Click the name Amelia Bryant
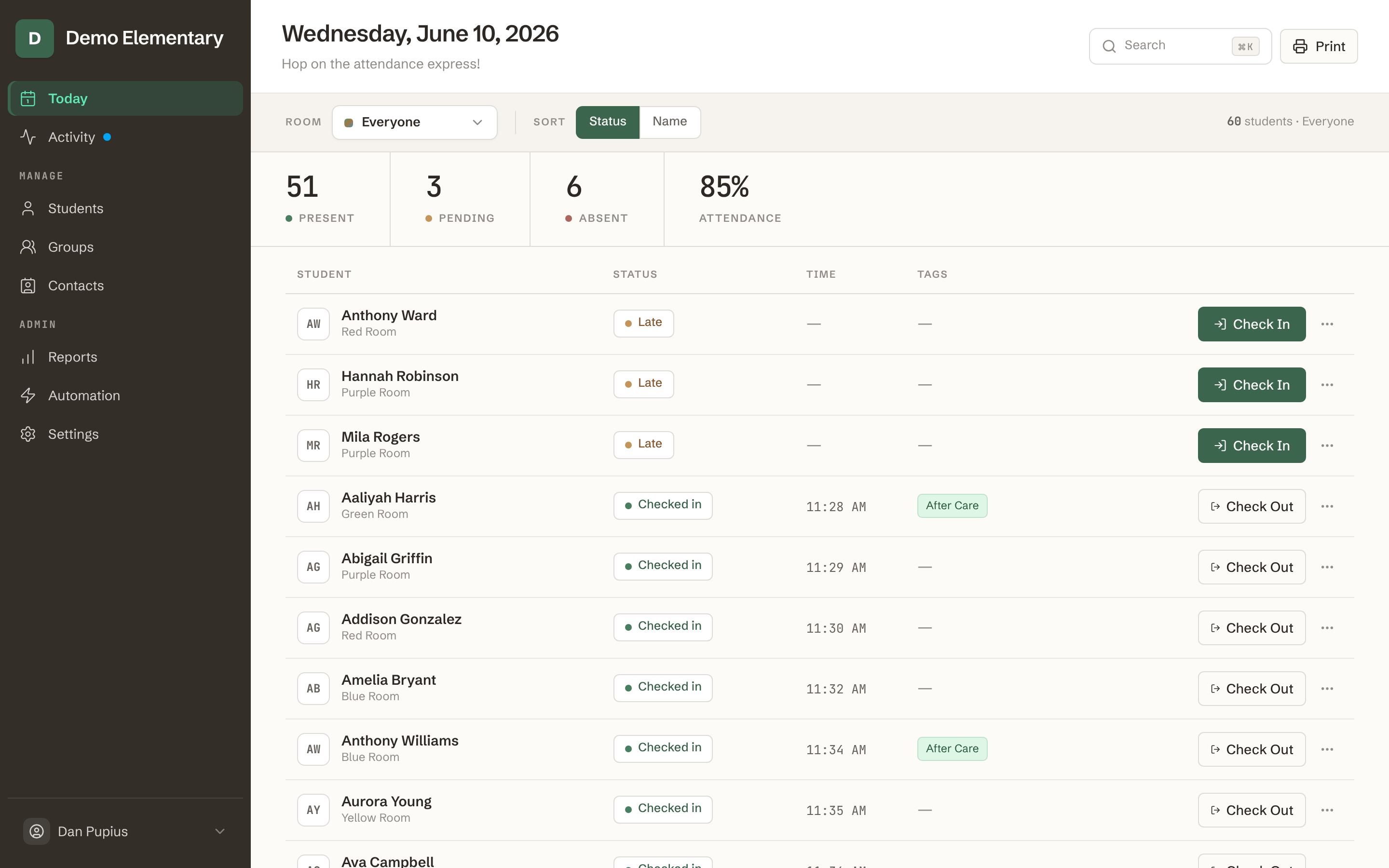 point(389,680)
